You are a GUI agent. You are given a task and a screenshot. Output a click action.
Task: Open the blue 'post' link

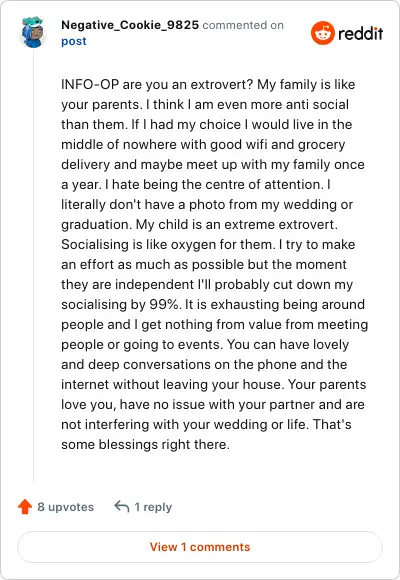coord(74,41)
